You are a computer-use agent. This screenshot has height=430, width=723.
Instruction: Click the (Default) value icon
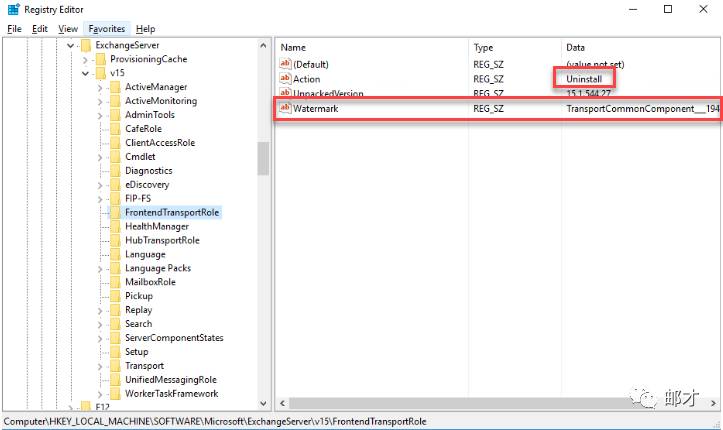point(286,64)
